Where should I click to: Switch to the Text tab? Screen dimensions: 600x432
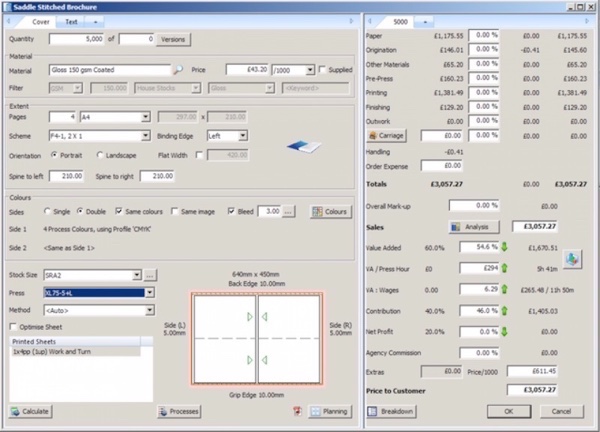[71, 20]
